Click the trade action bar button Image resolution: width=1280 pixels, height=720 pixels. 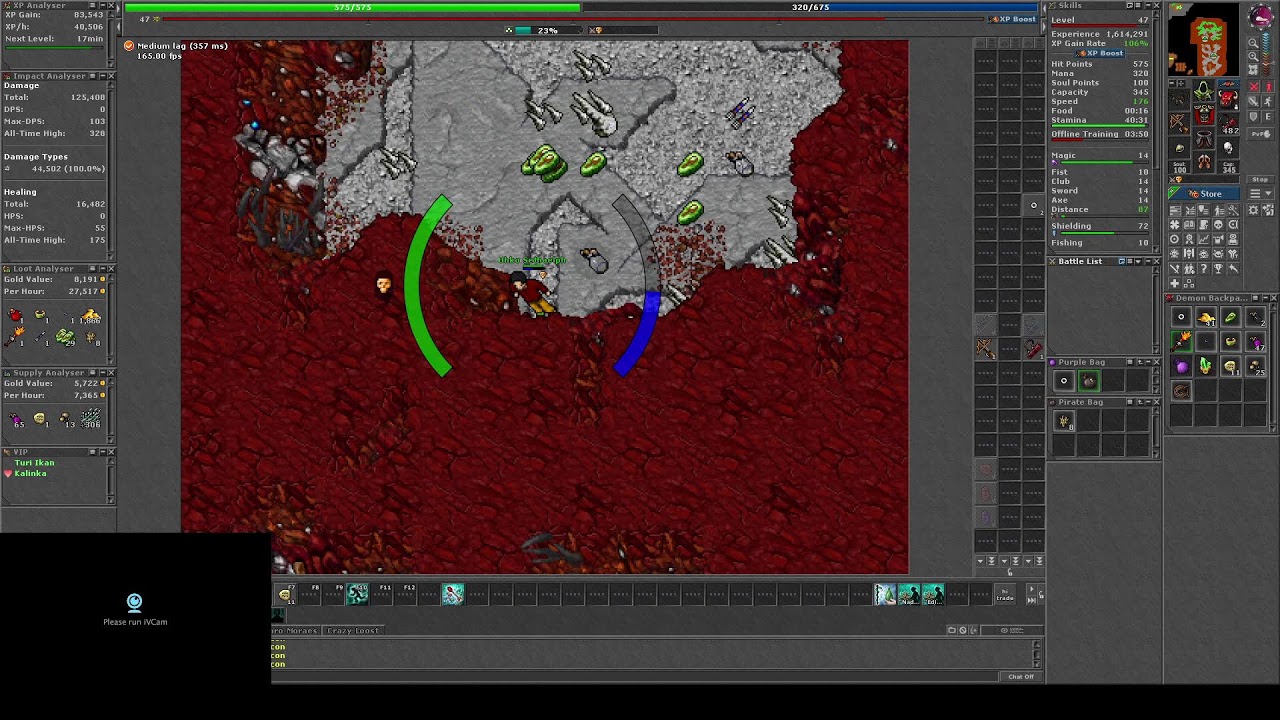tap(1005, 594)
